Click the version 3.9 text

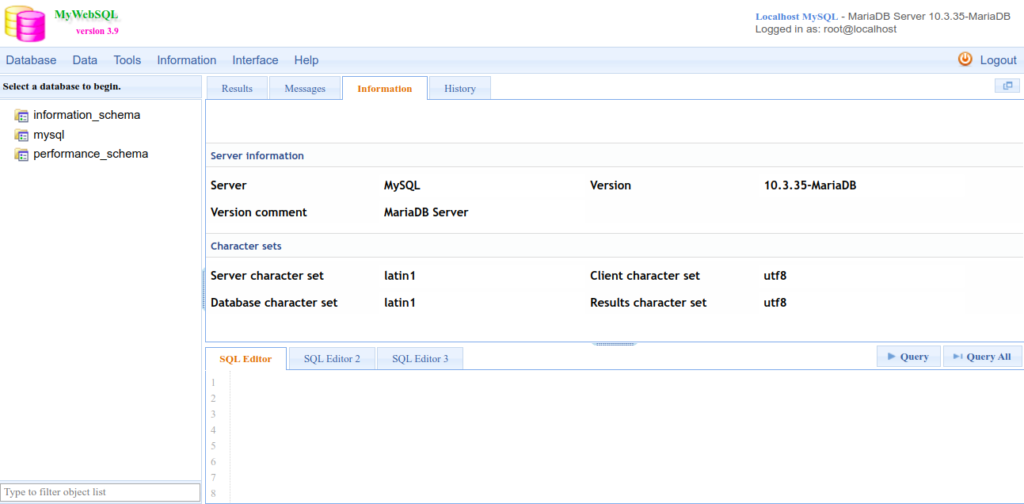click(97, 31)
